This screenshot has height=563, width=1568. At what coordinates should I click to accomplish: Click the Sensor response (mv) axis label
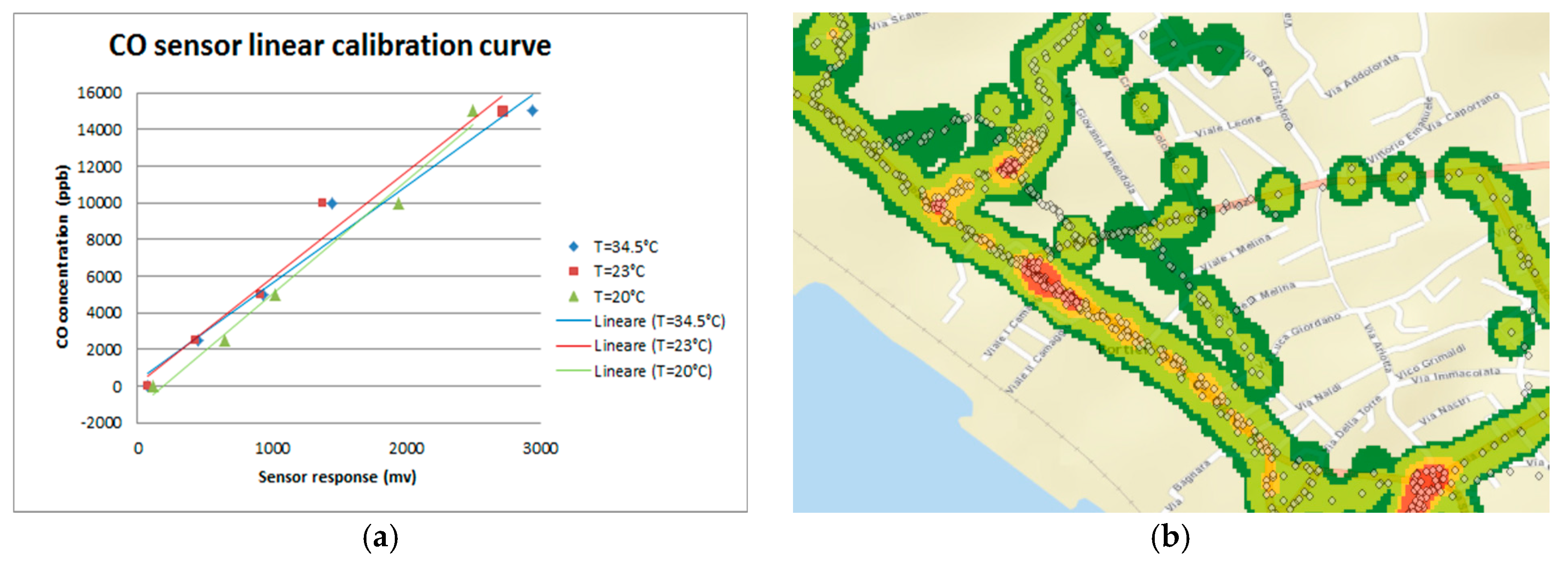[x=337, y=477]
